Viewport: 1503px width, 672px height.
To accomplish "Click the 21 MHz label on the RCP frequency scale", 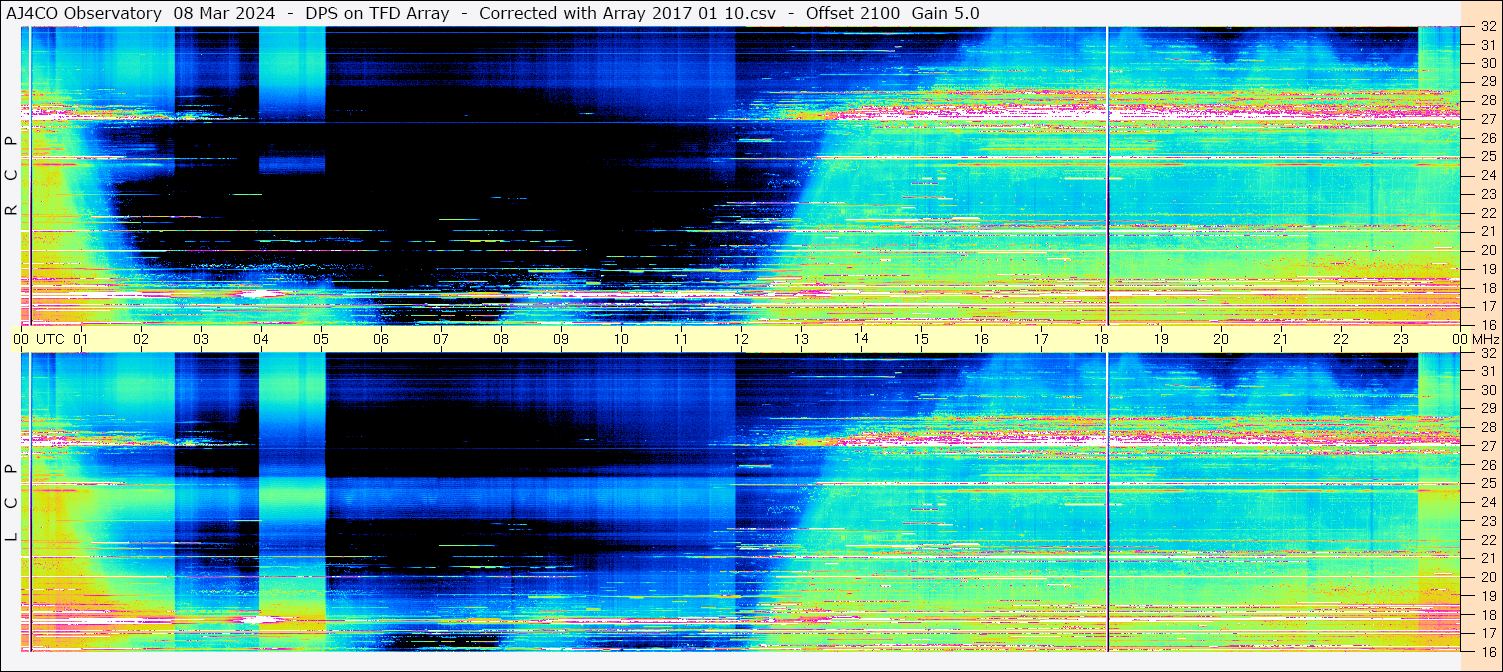I will coord(1487,231).
